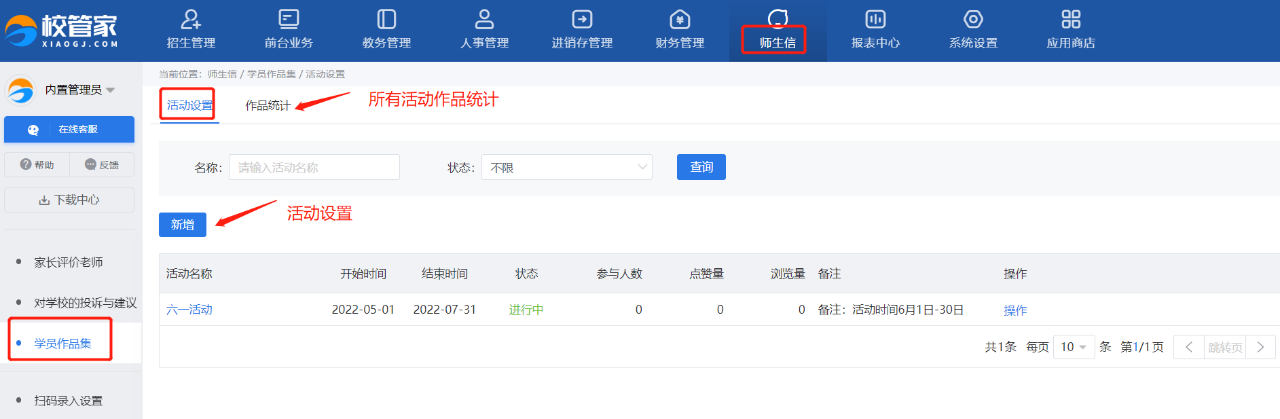Image resolution: width=1280 pixels, height=419 pixels.
Task: Open 报表中心 report center icon
Action: pyautogui.click(x=875, y=20)
